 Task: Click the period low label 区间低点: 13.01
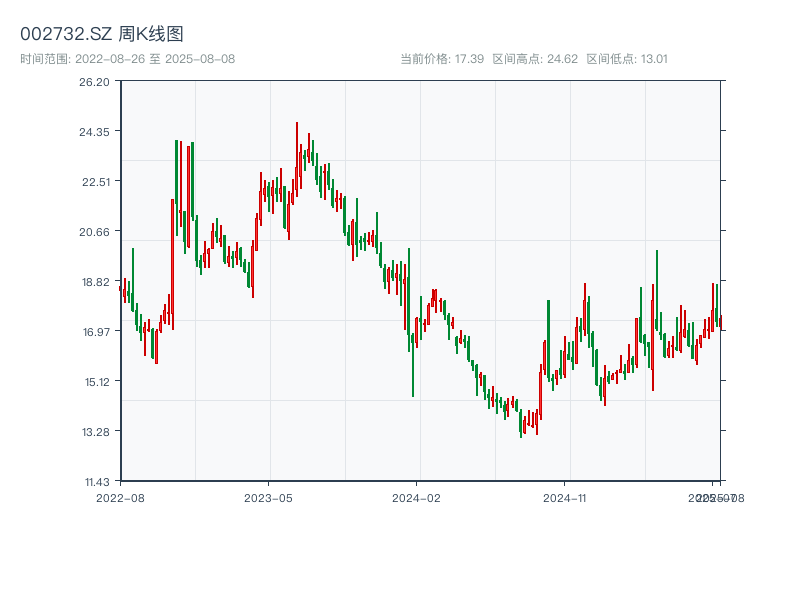627,59
